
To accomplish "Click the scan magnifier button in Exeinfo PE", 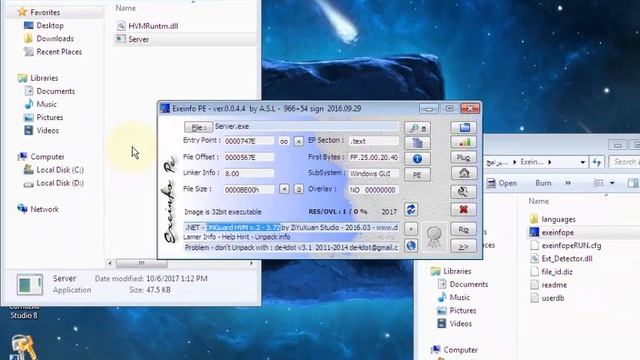I will point(417,128).
